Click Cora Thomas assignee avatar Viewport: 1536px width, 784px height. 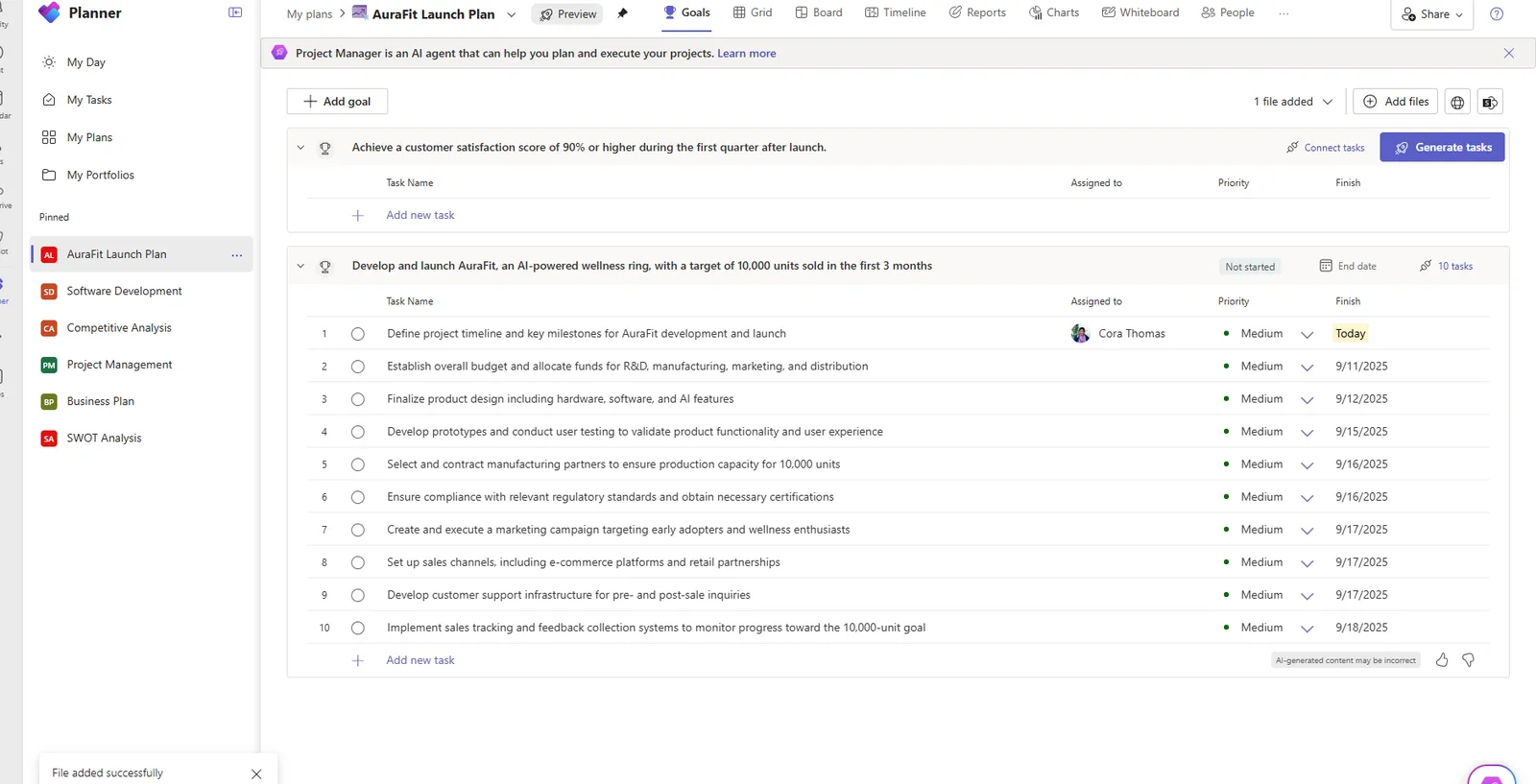point(1080,334)
